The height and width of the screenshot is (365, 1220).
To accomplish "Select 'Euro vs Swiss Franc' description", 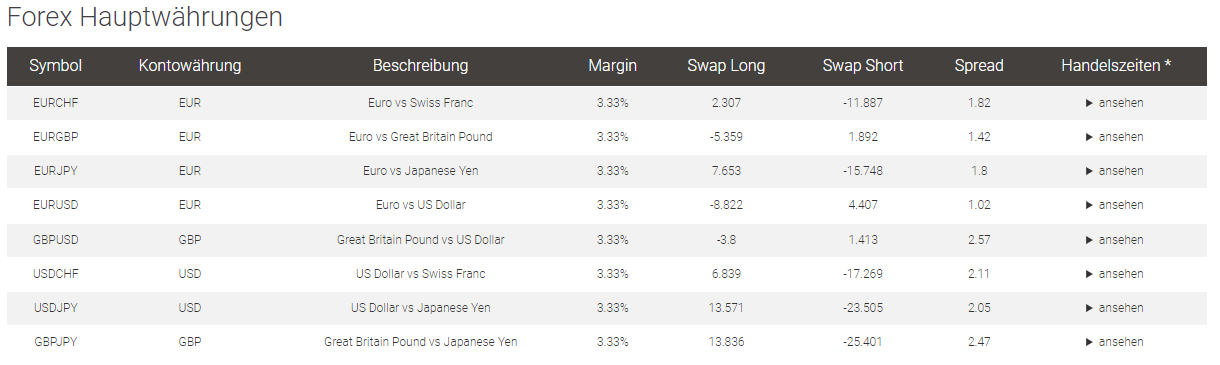I will coord(420,103).
